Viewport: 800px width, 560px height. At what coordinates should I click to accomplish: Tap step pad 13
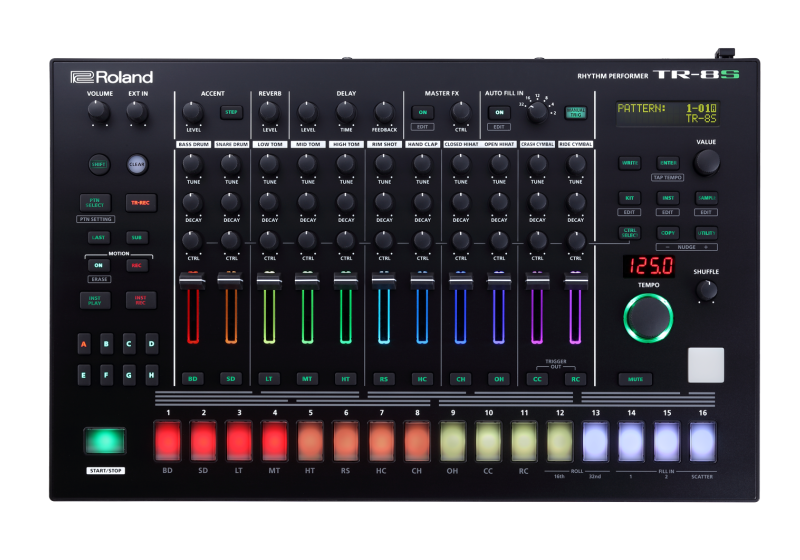(595, 441)
